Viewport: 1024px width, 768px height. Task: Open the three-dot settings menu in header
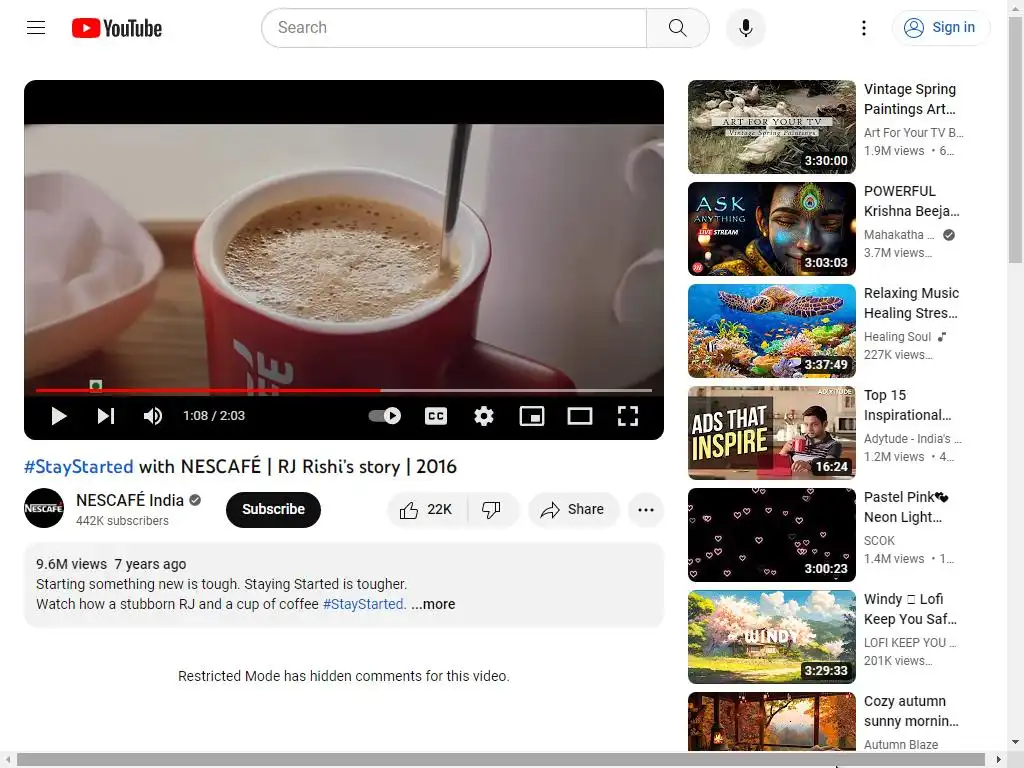point(863,27)
